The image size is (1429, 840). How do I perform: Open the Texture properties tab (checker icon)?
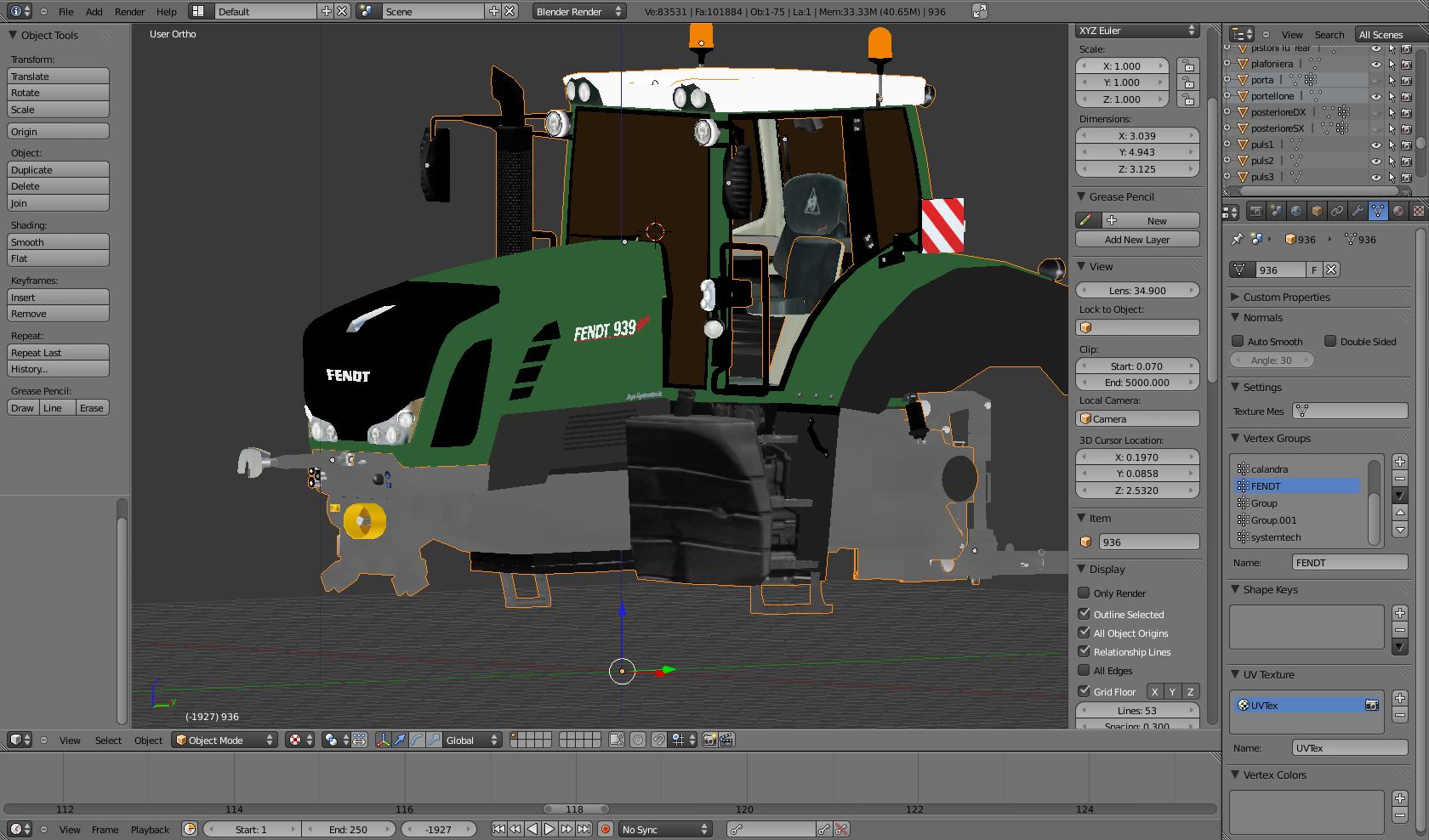[1419, 211]
